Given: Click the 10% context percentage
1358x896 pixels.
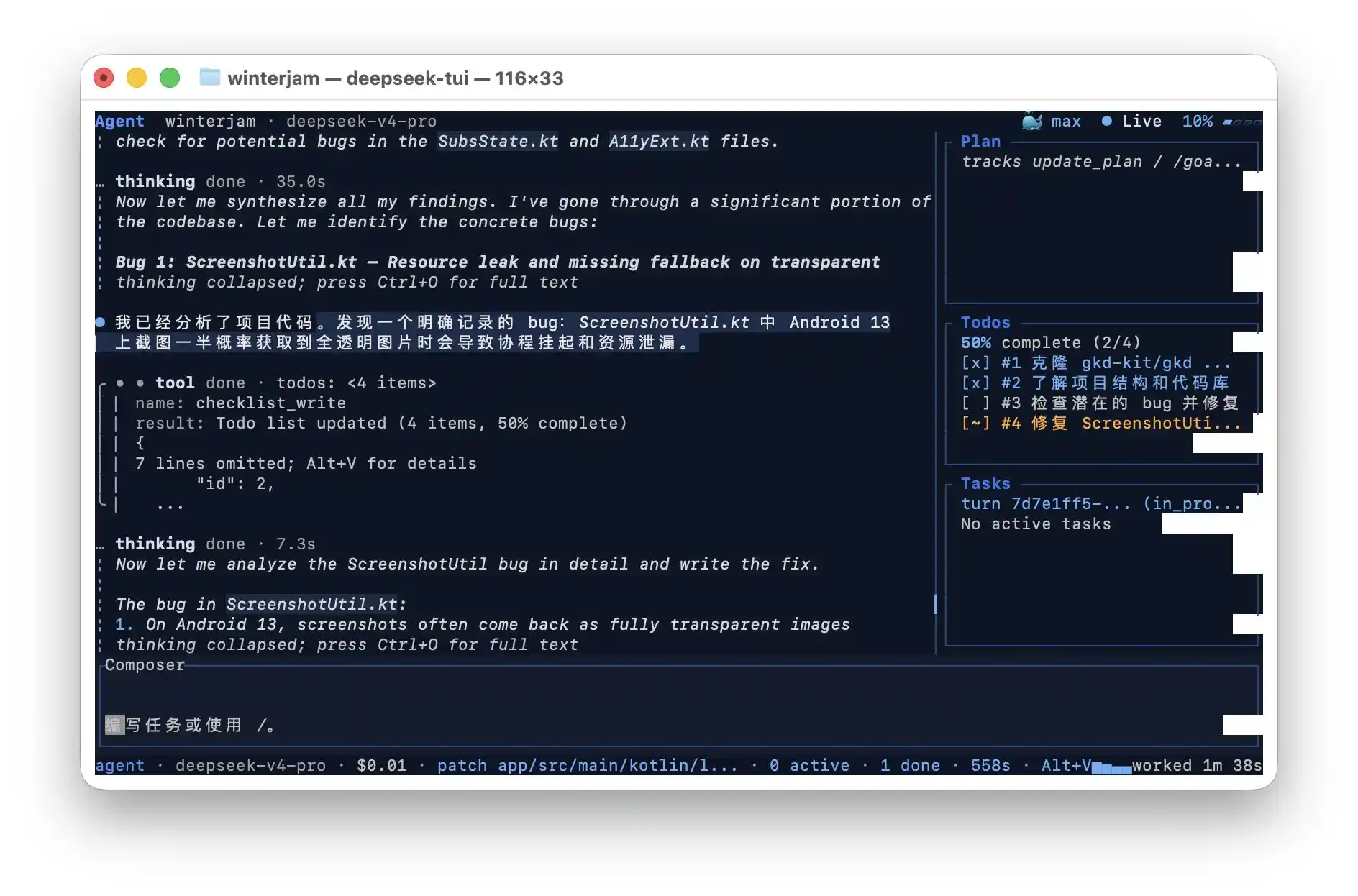Looking at the screenshot, I should [1198, 121].
